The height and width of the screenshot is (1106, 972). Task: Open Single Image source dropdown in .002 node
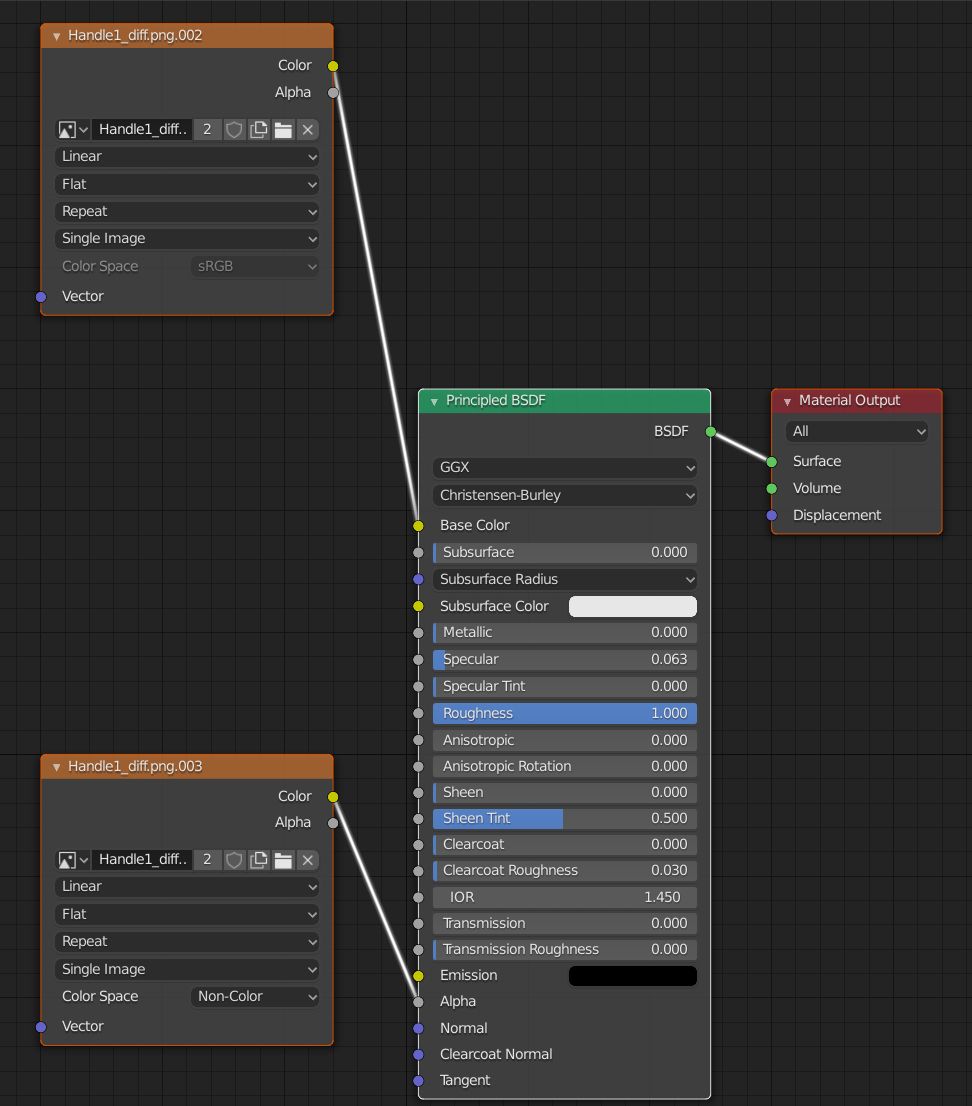click(x=187, y=239)
